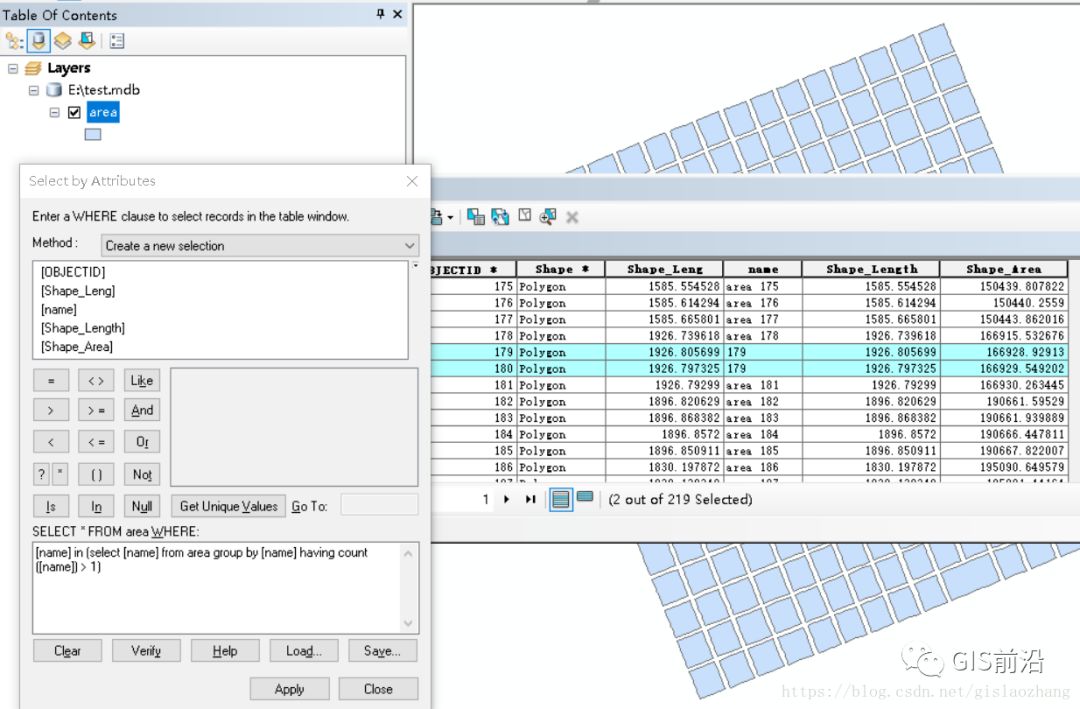Switch to List By Selection icon
The width and height of the screenshot is (1080, 709).
click(x=87, y=41)
